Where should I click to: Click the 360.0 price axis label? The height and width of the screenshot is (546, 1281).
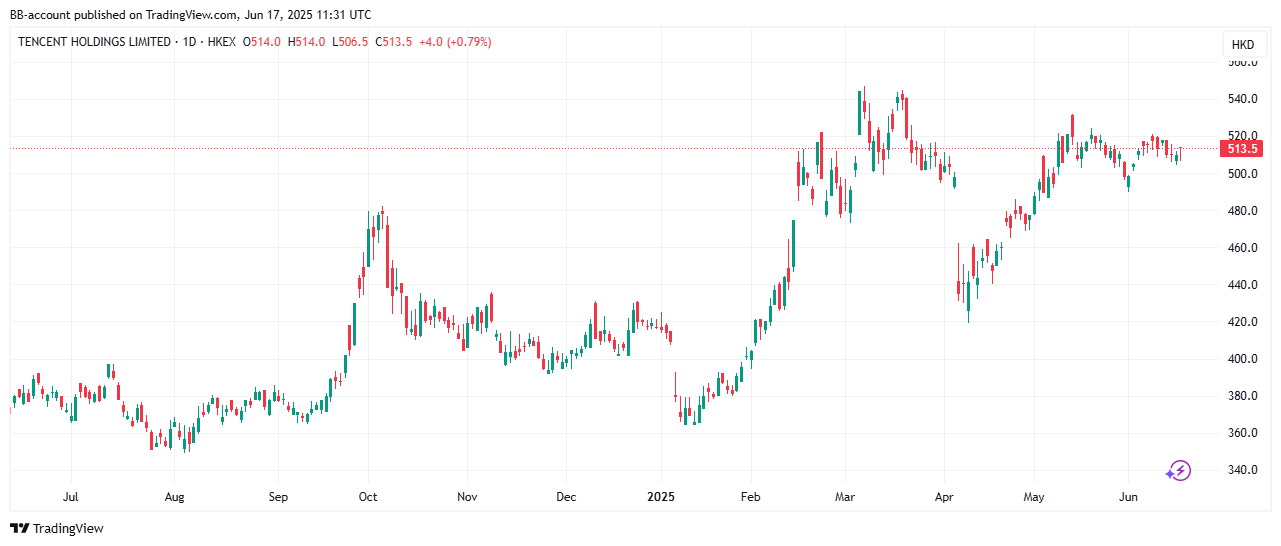point(1242,433)
